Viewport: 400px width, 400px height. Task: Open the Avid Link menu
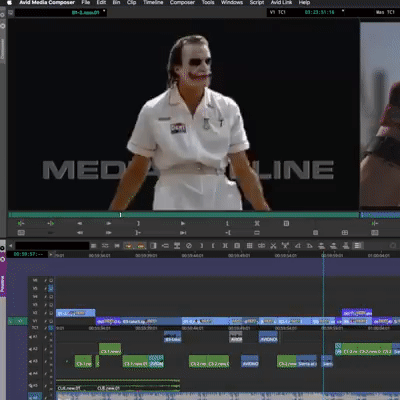(x=281, y=3)
